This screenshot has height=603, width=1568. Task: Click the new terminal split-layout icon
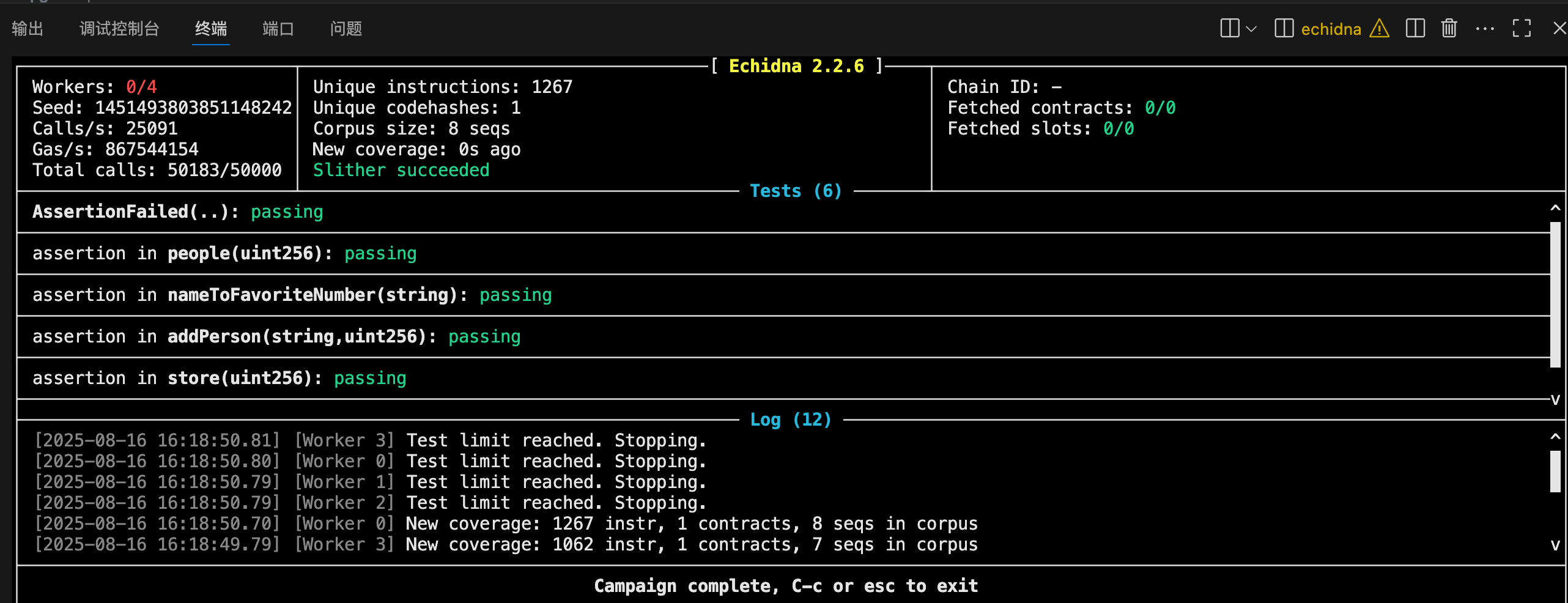pos(1230,28)
